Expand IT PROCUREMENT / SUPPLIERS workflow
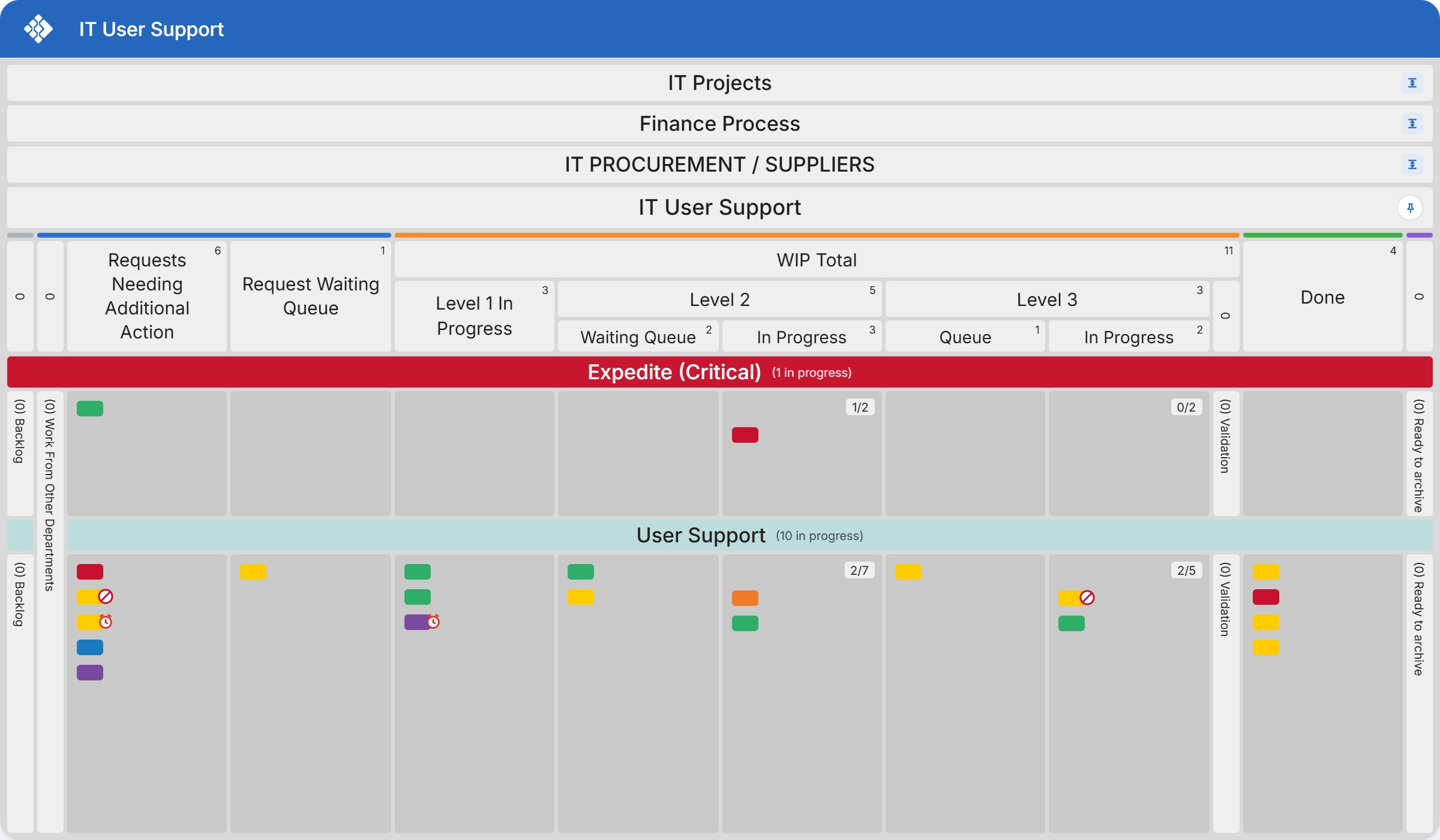 pyautogui.click(x=1412, y=164)
